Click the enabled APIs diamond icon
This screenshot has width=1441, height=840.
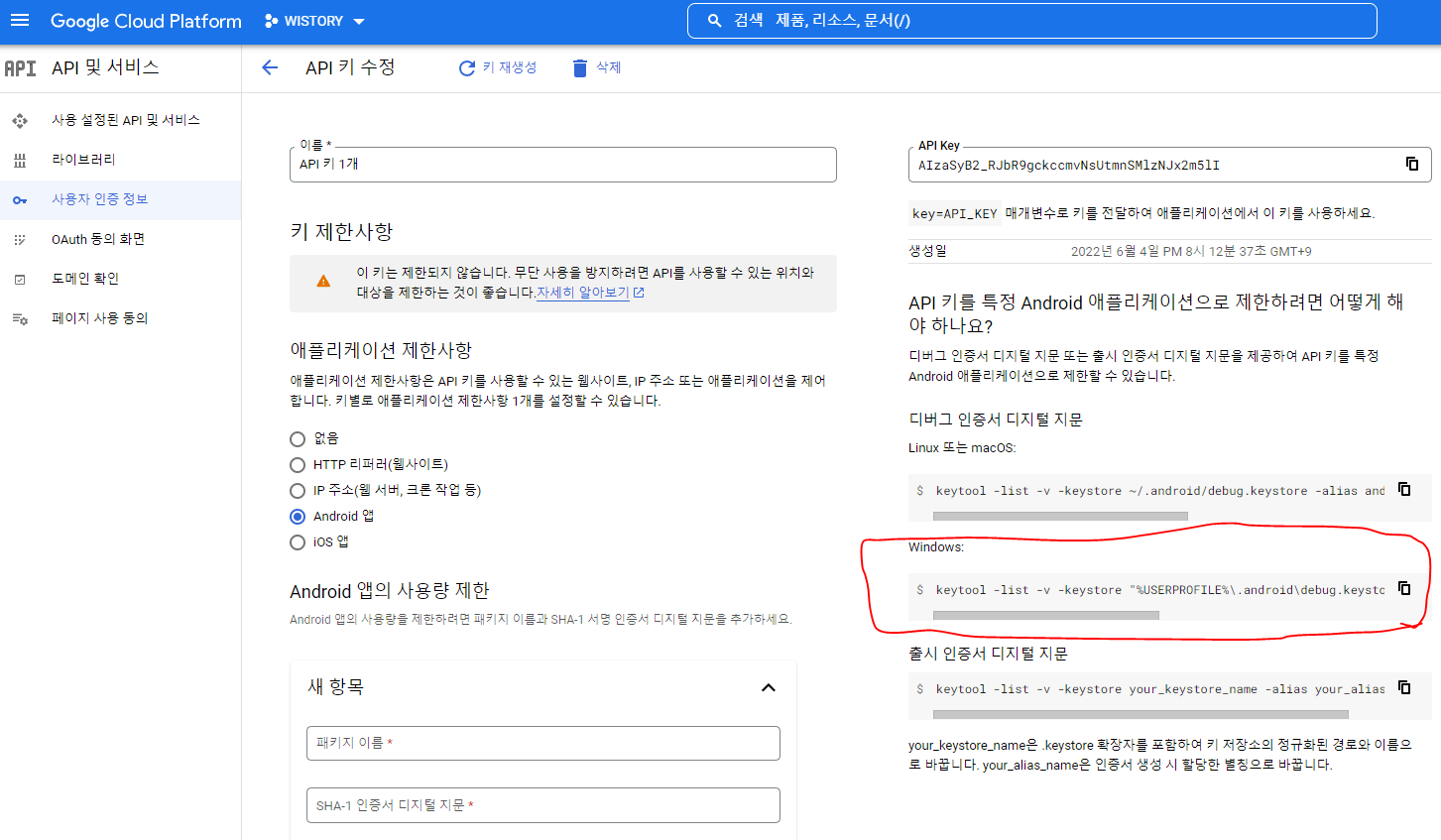pos(20,121)
